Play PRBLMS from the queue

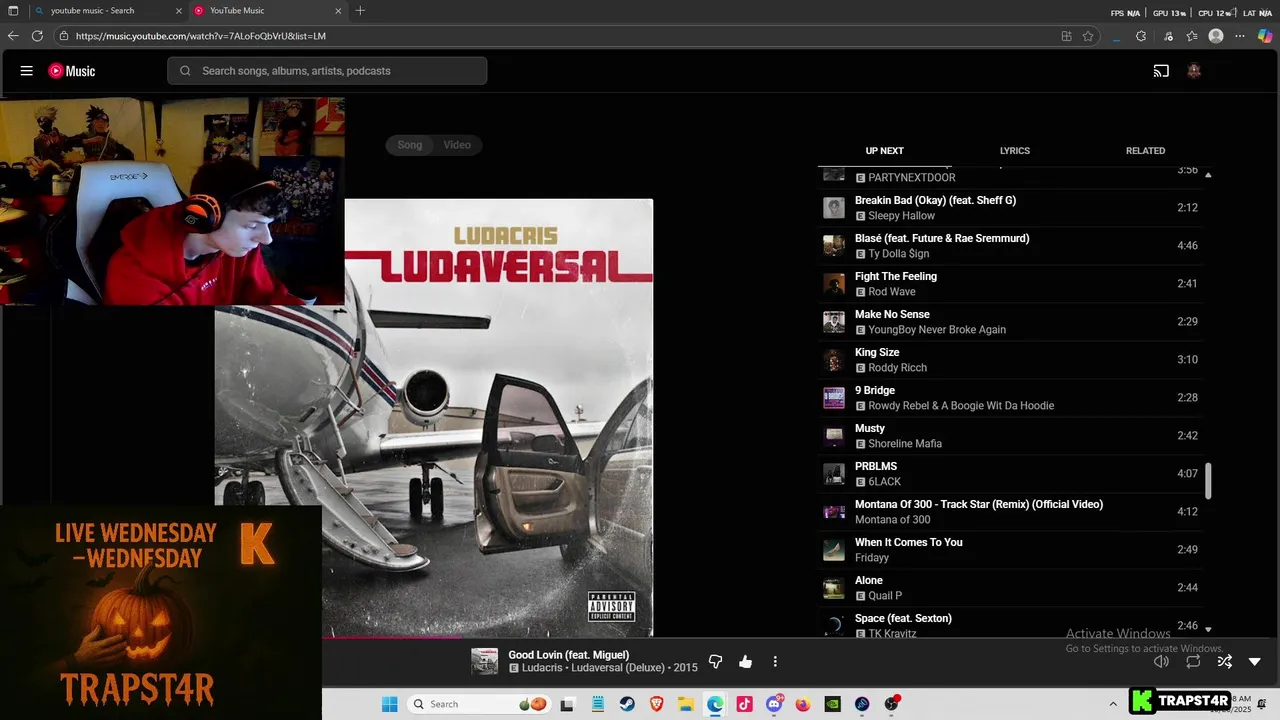click(x=1010, y=474)
